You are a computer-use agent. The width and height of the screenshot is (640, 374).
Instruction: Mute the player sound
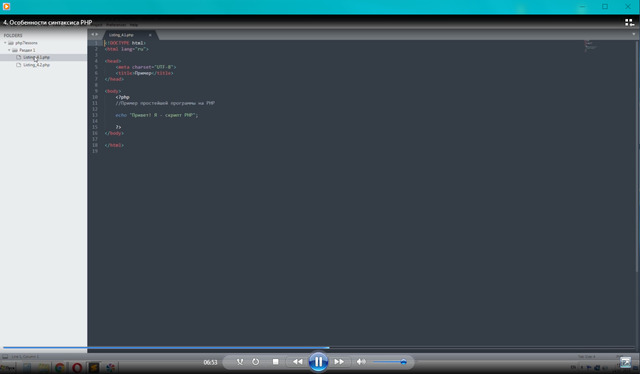(x=361, y=362)
